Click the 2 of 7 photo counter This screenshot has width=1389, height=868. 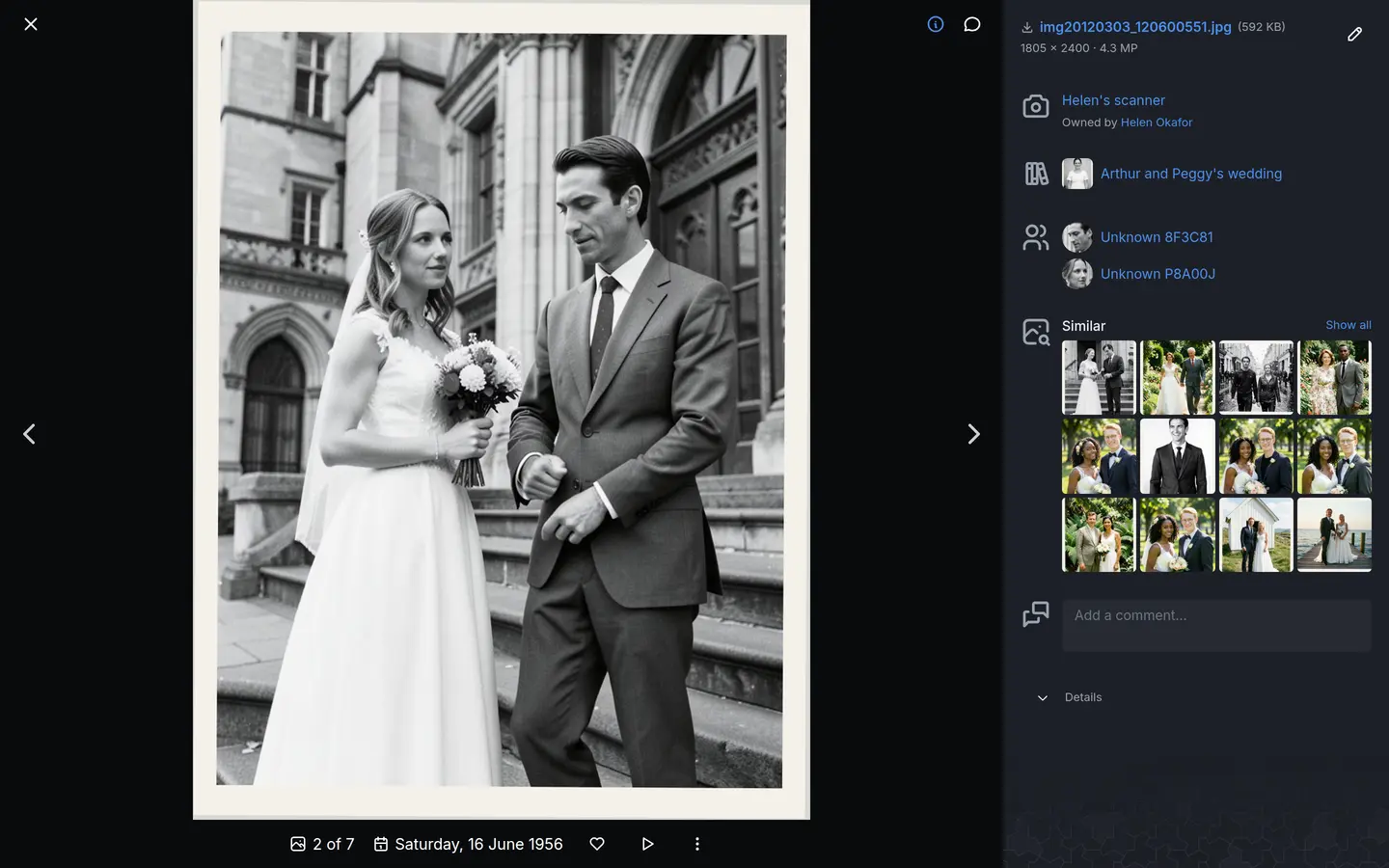(x=322, y=844)
